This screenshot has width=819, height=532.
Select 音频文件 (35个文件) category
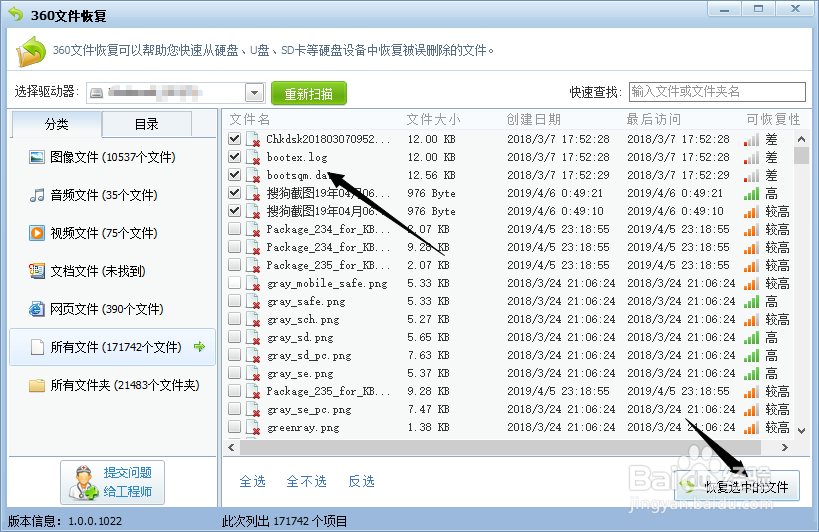pyautogui.click(x=113, y=195)
